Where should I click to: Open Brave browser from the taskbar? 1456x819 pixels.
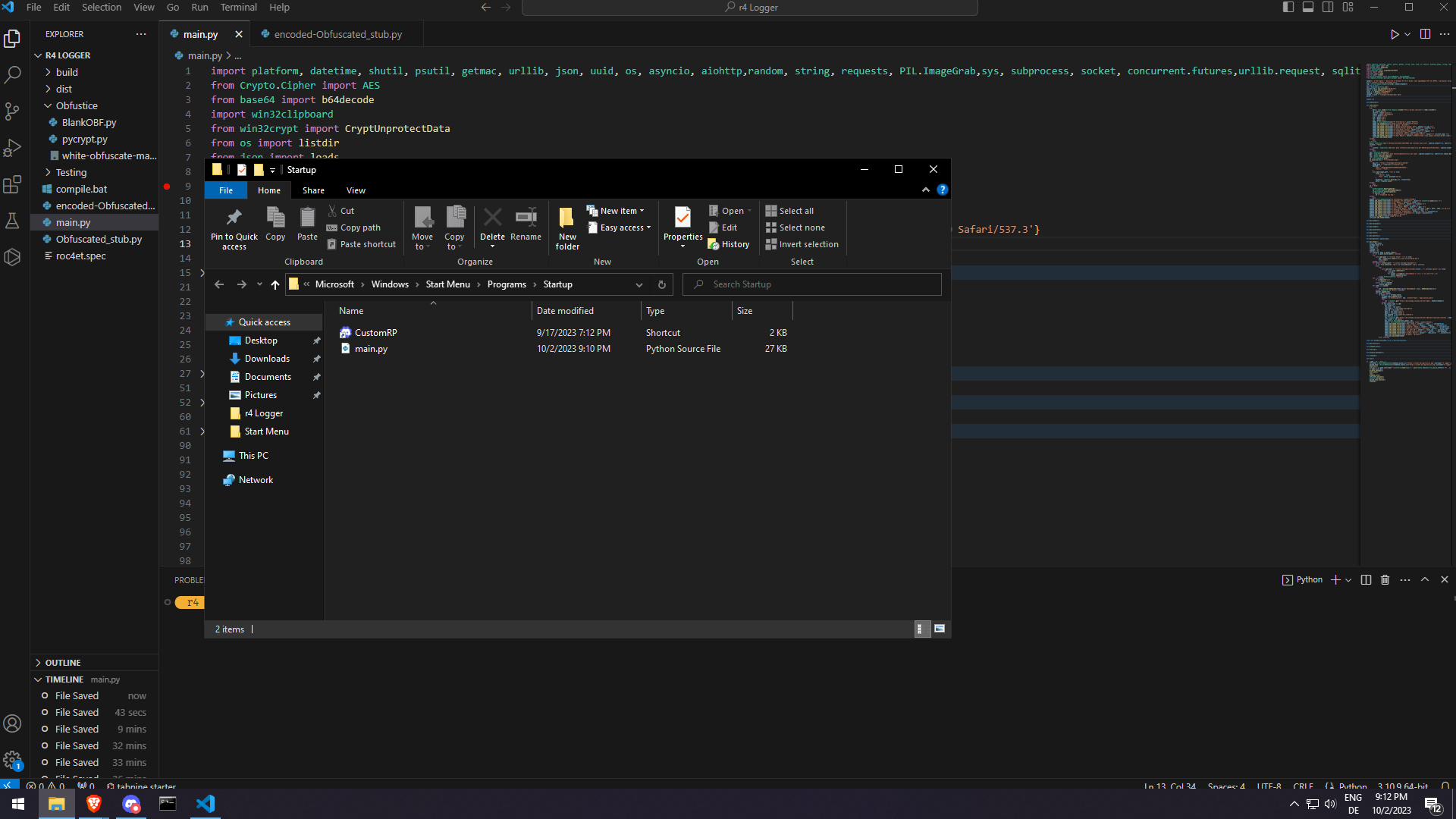coord(94,804)
